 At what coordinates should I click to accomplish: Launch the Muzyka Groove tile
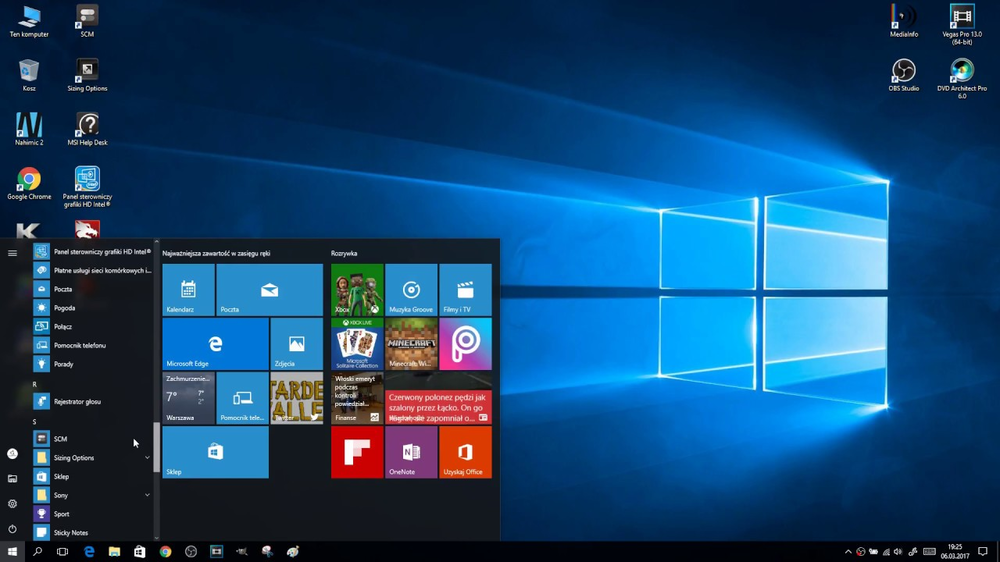[x=411, y=290]
